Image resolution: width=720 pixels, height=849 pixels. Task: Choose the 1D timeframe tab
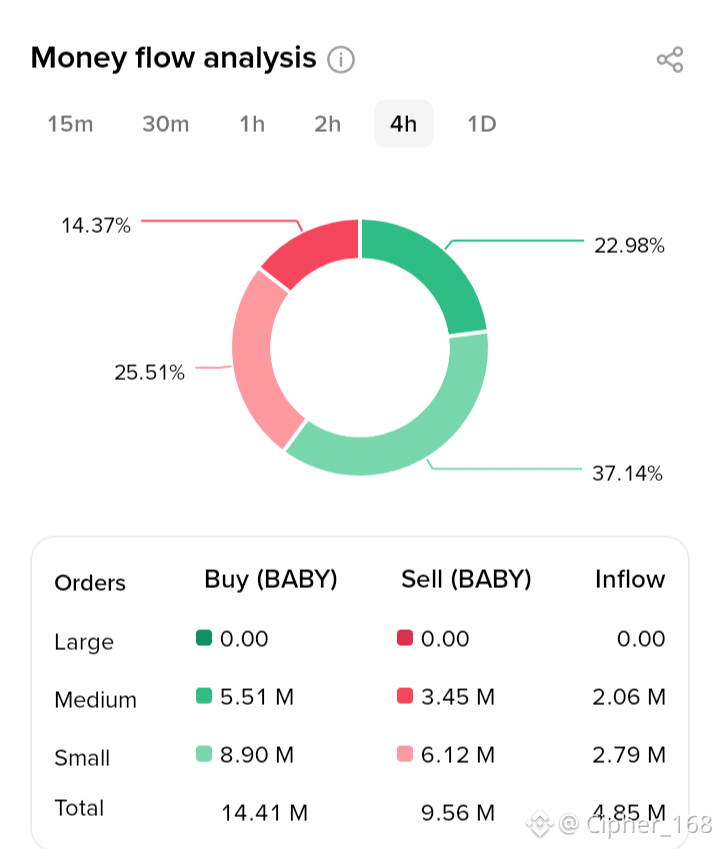point(482,124)
